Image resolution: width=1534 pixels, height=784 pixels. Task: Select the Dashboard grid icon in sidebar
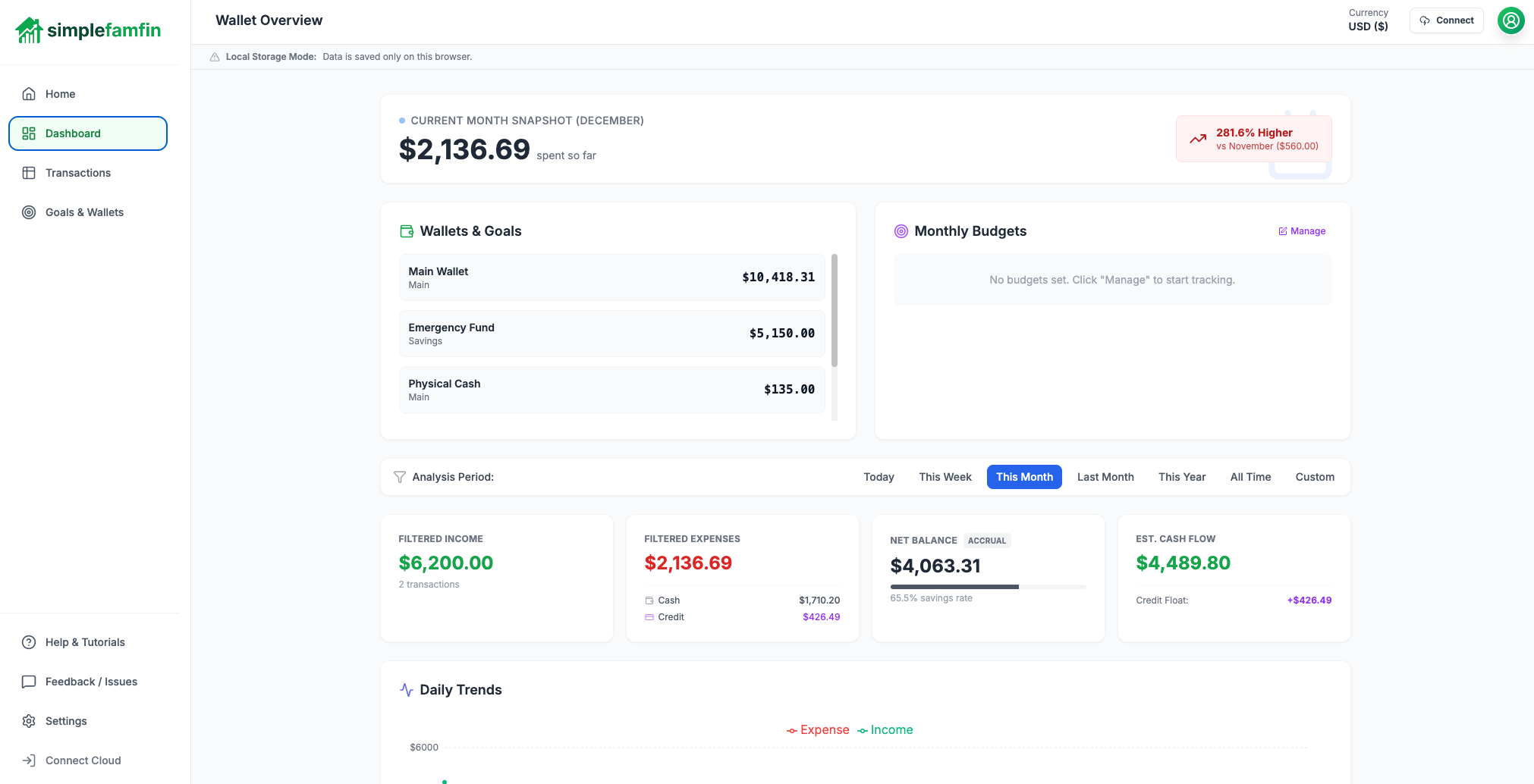(29, 133)
